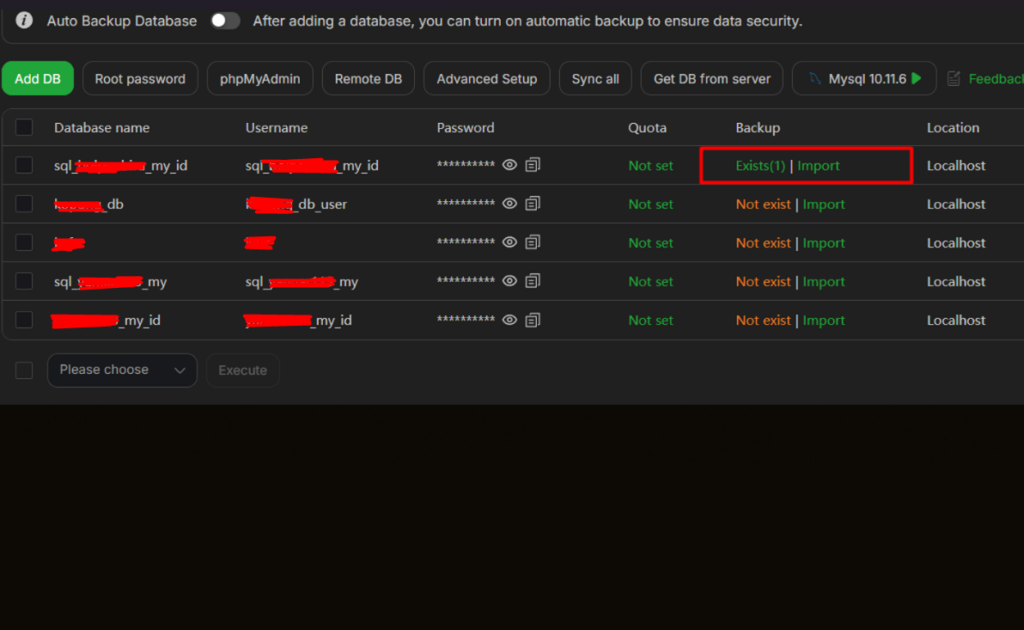Open the Mysql 10.11.6 service button
This screenshot has height=630, width=1024.
864,79
